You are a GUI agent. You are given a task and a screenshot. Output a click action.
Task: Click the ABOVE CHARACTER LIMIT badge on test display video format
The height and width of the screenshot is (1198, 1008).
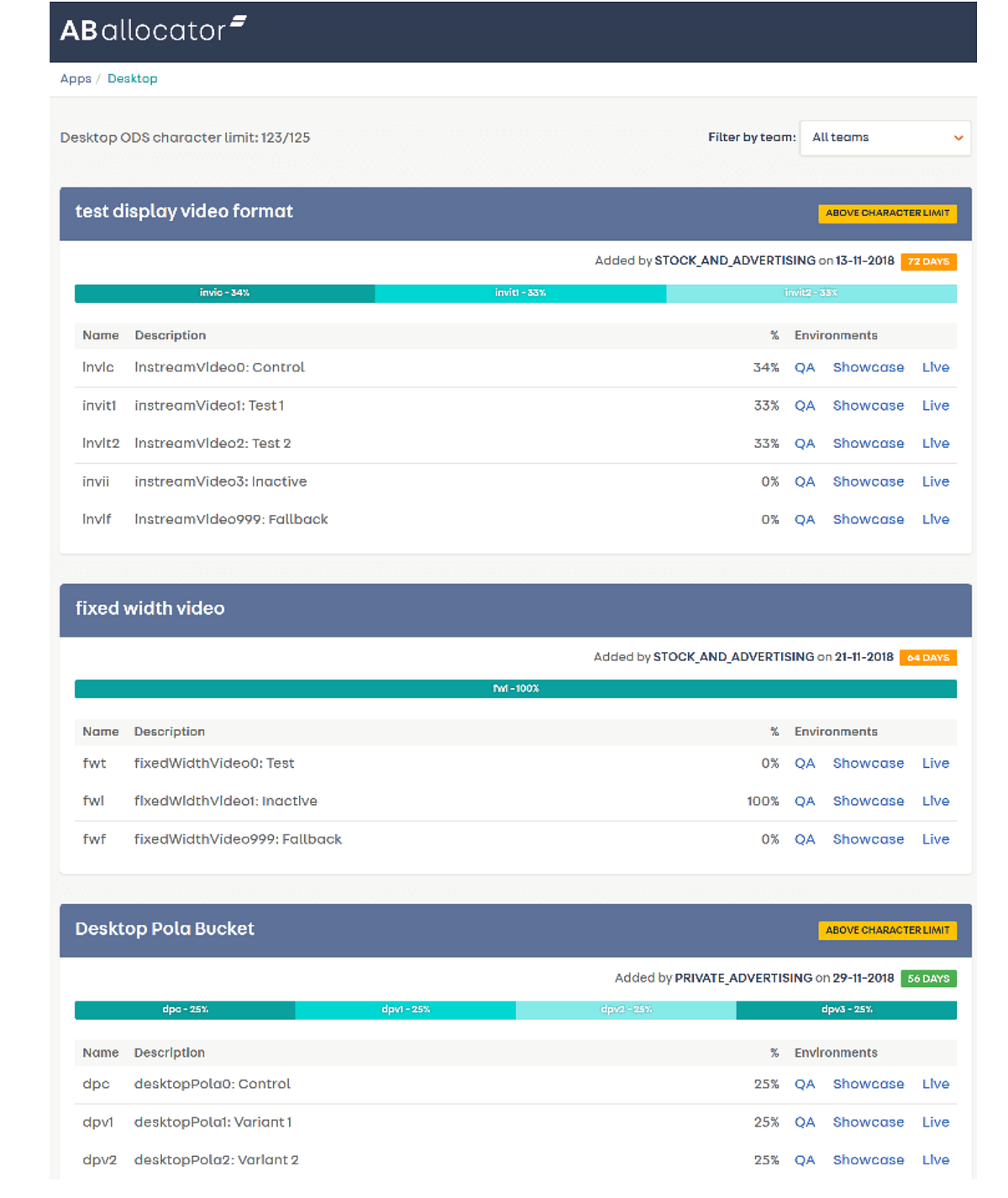[x=887, y=213]
